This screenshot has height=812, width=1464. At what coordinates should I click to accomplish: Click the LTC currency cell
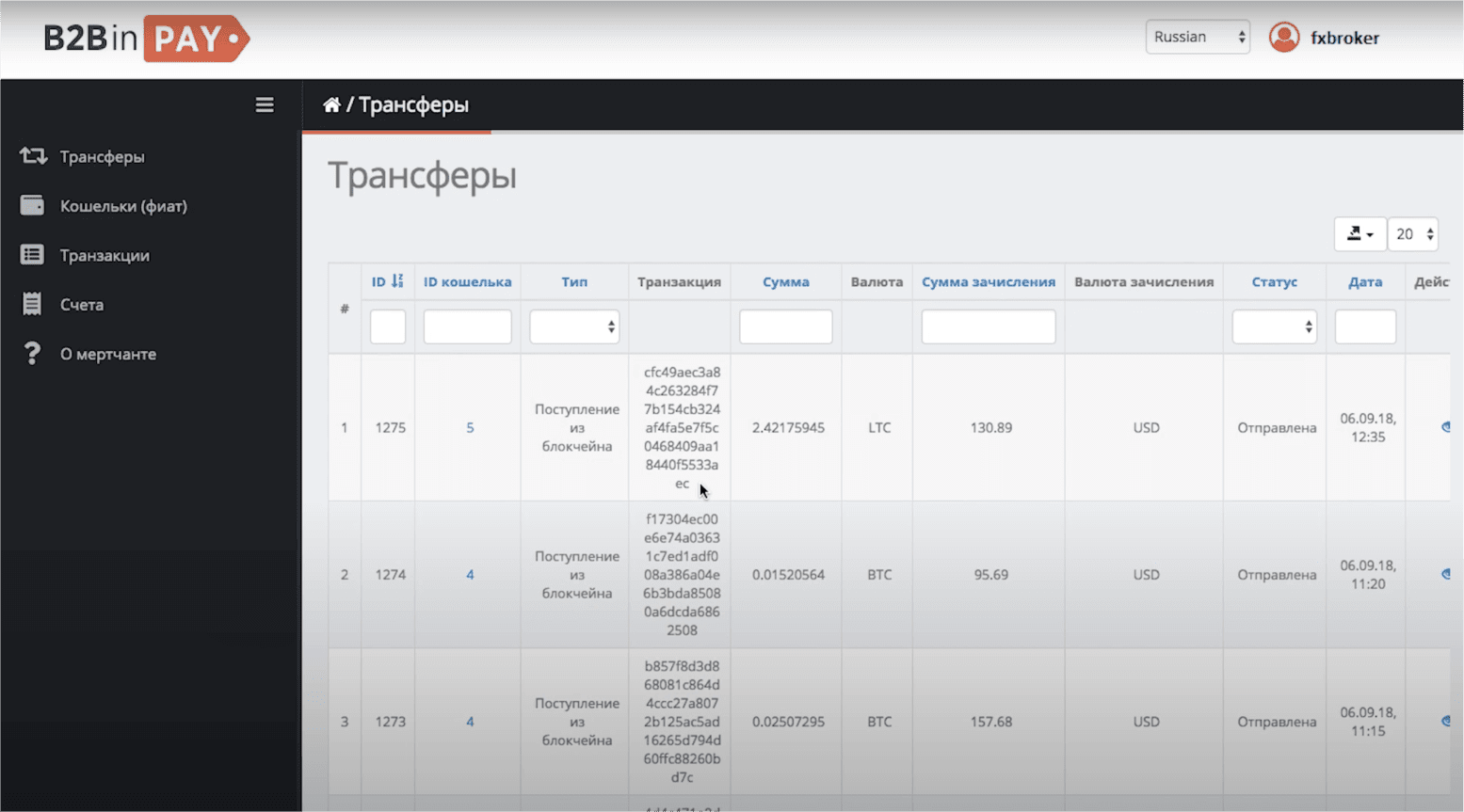pyautogui.click(x=879, y=427)
